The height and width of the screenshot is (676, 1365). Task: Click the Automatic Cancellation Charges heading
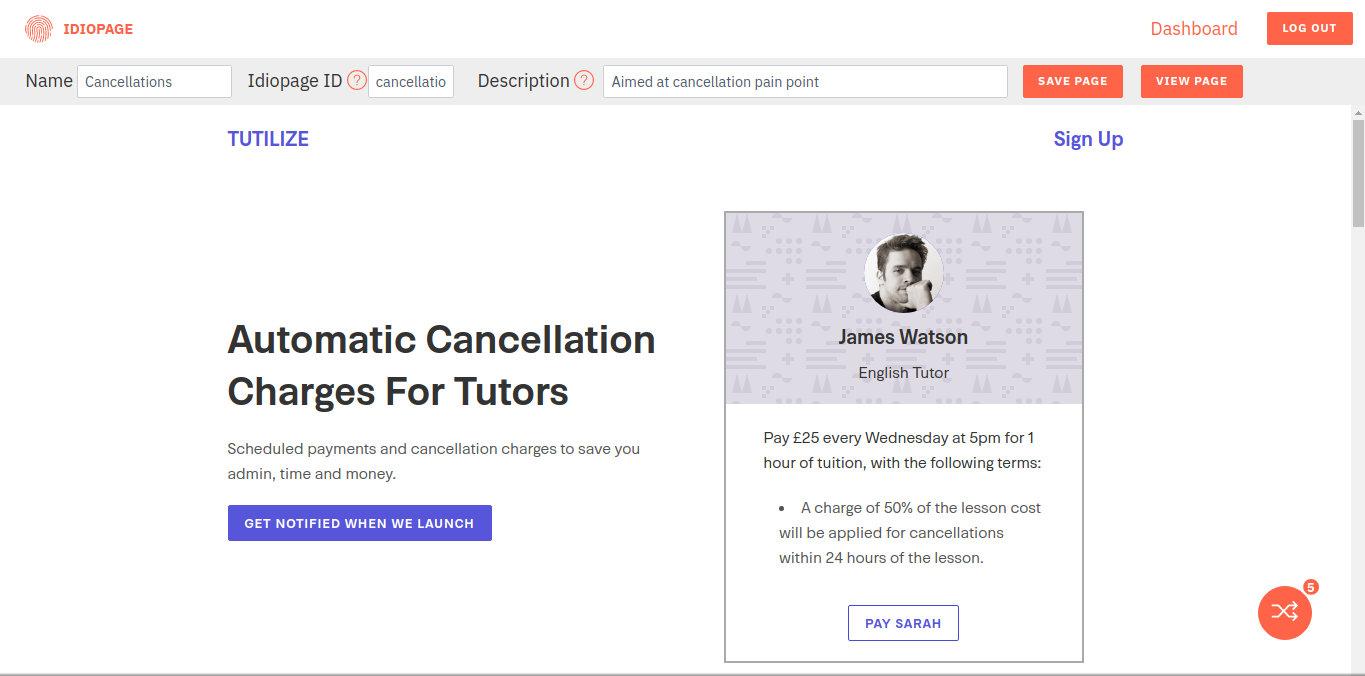pos(442,366)
